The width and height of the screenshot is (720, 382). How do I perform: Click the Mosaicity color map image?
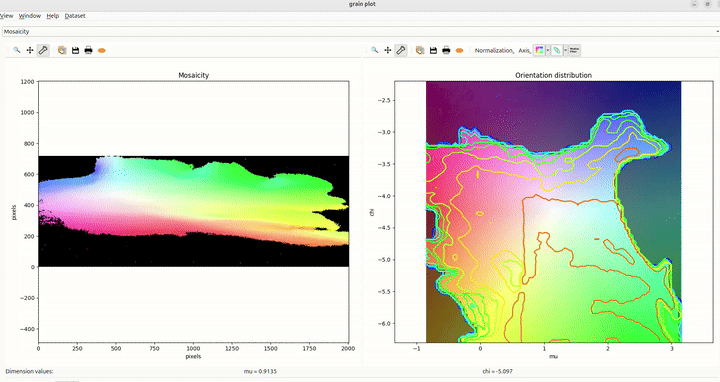(193, 211)
